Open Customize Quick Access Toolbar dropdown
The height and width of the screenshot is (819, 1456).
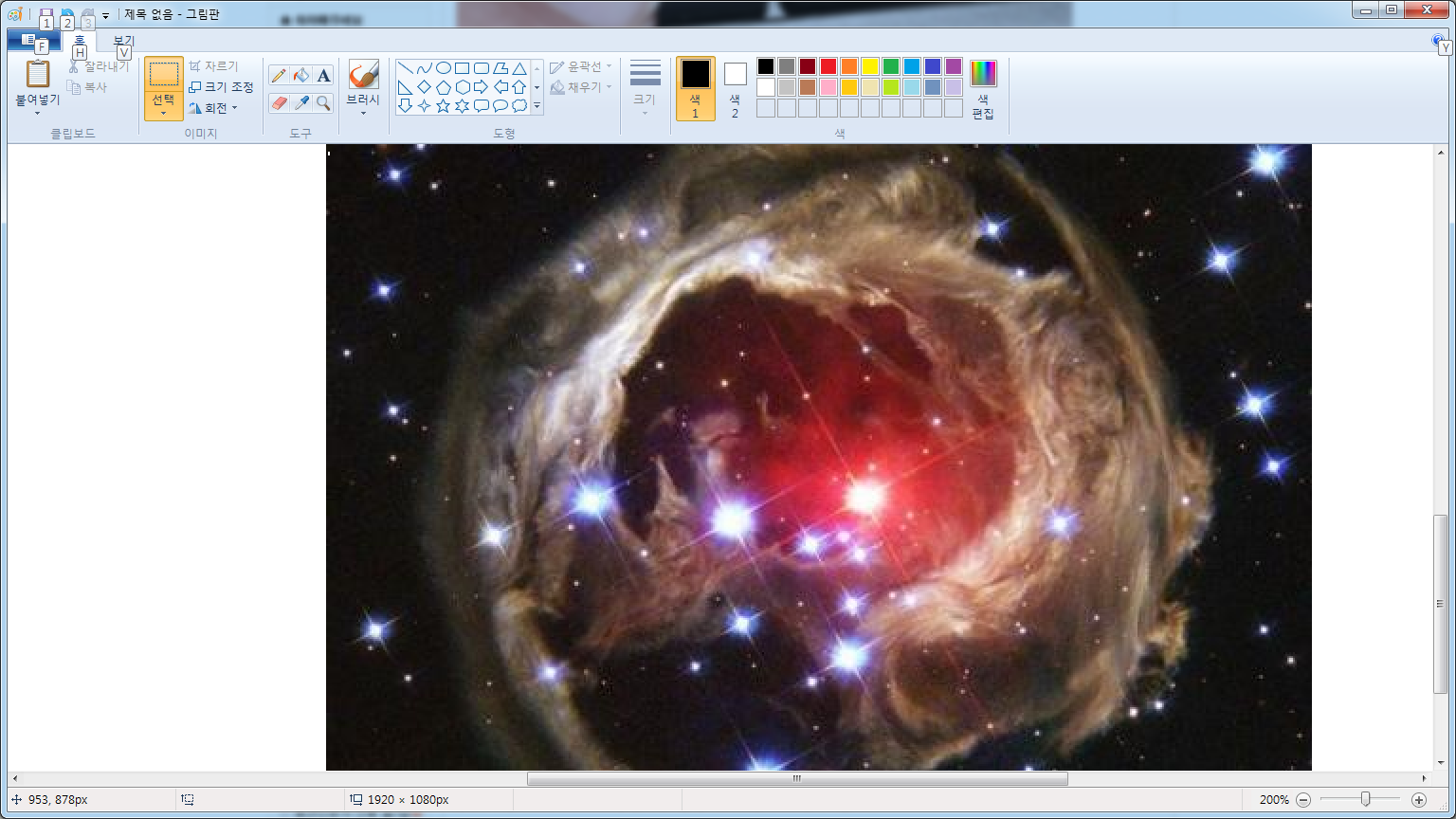105,15
